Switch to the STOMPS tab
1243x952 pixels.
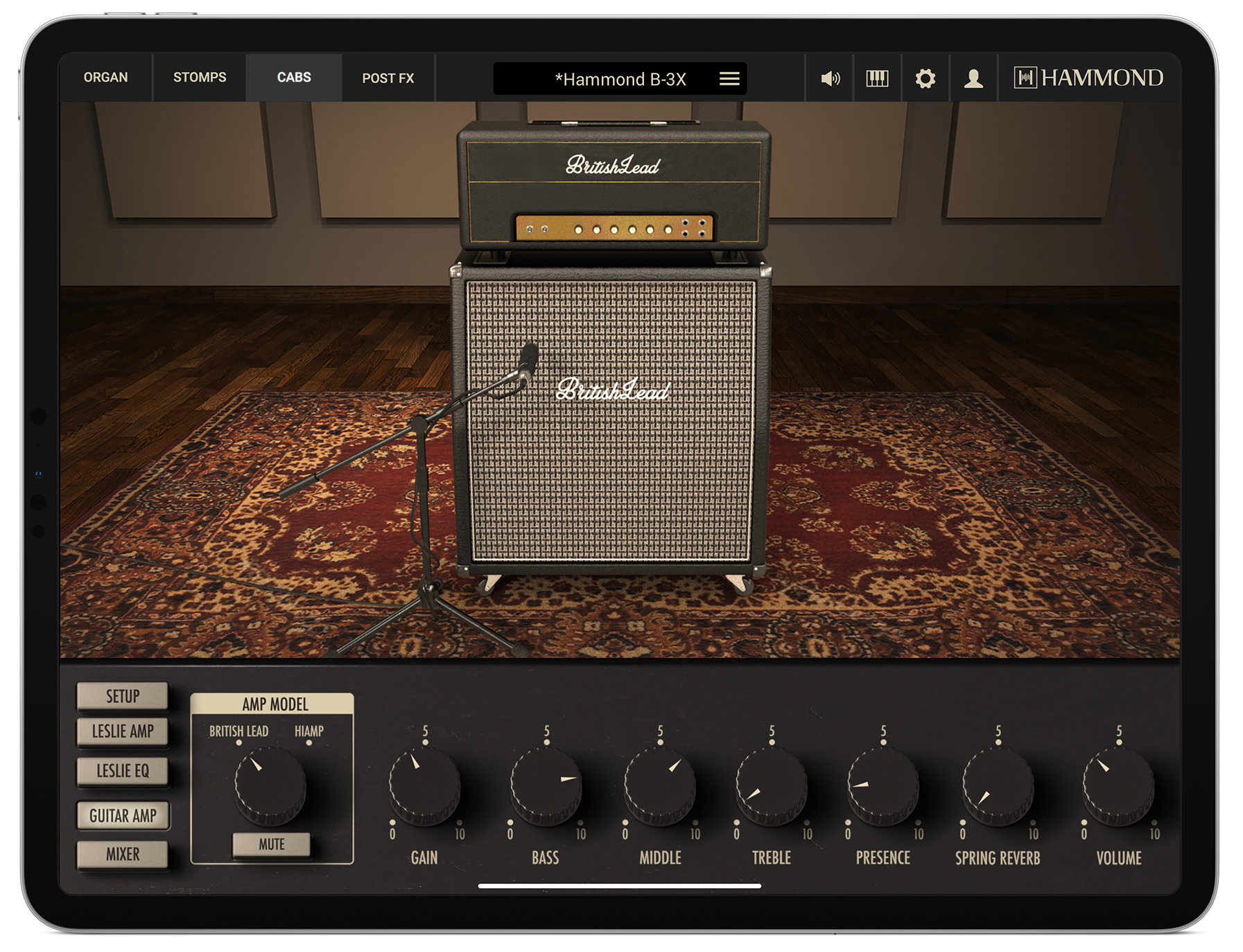point(200,77)
